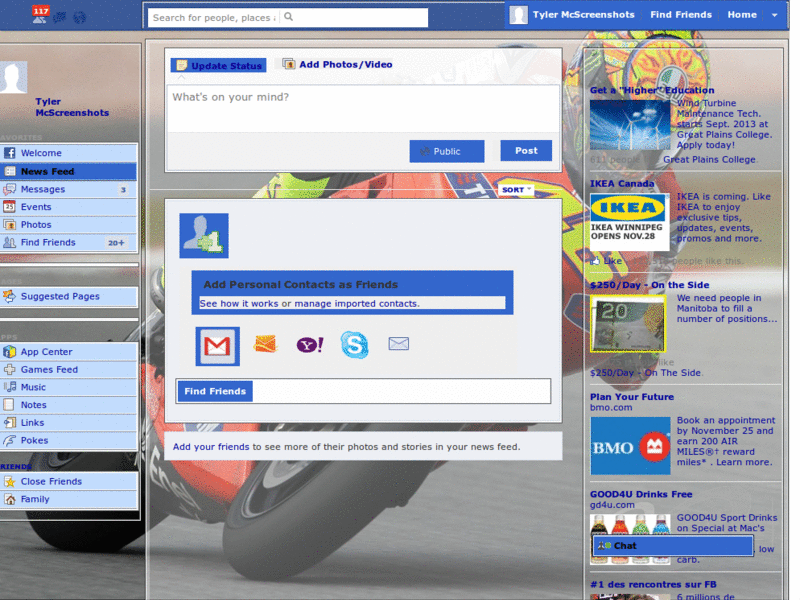Like the IKEA Canada ad

point(607,261)
